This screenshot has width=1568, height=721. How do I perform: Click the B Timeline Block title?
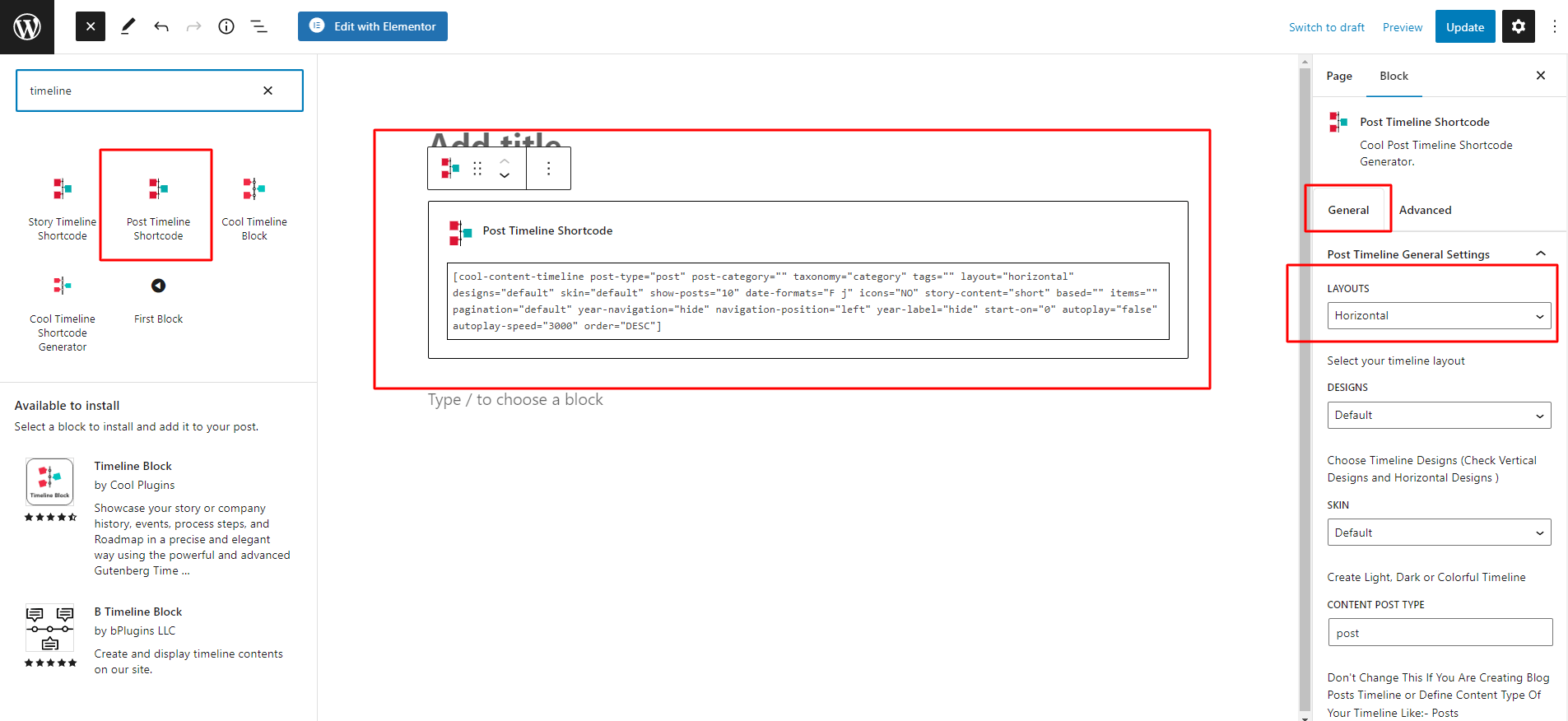tap(138, 612)
